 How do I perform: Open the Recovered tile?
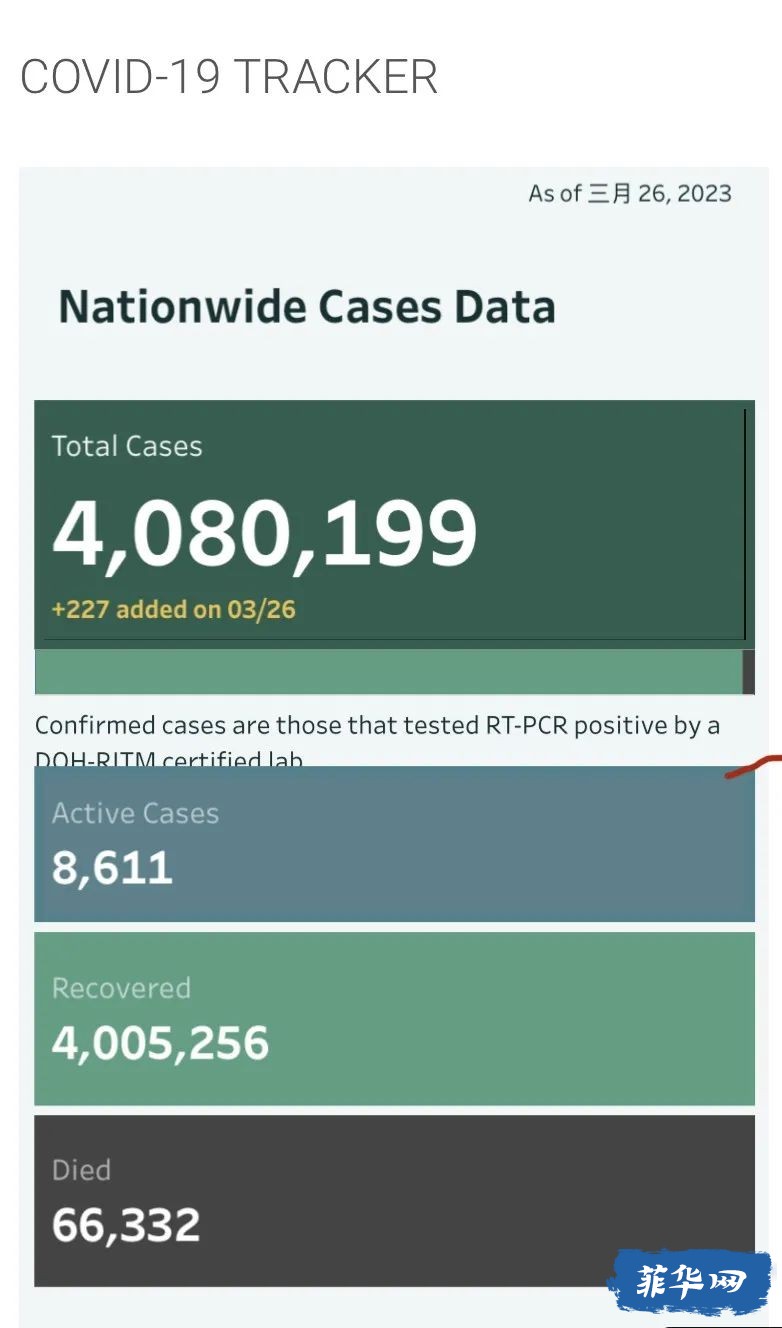pyautogui.click(x=395, y=1019)
